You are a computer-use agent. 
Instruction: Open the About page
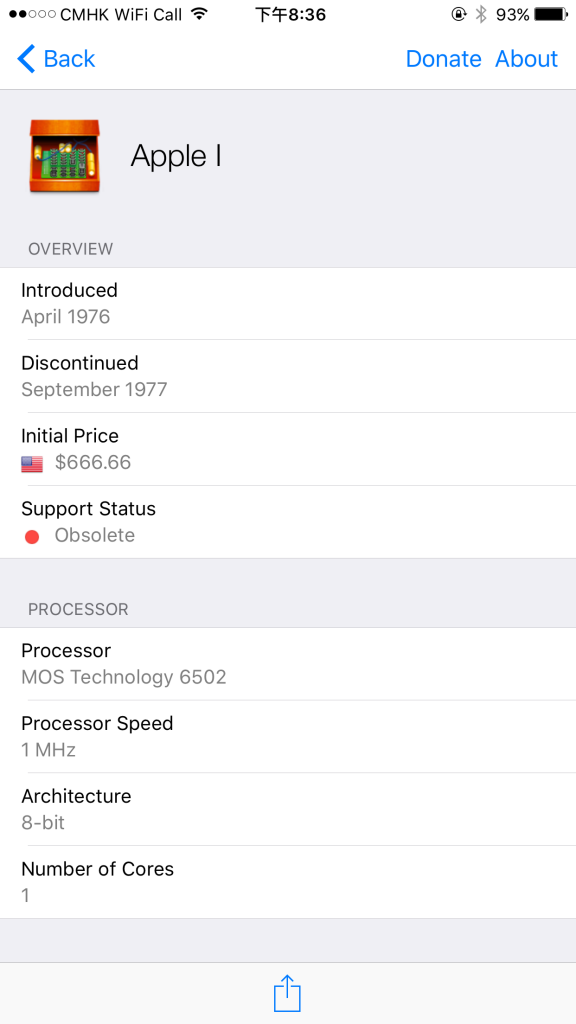pyautogui.click(x=526, y=59)
